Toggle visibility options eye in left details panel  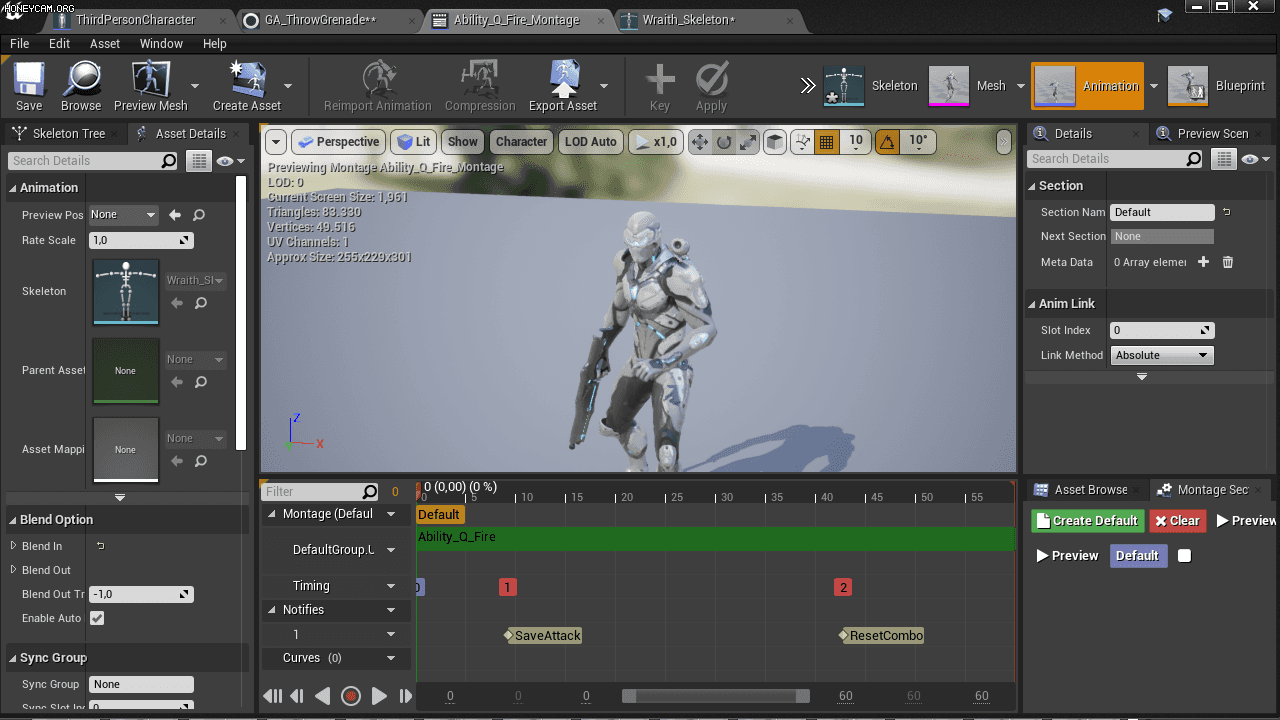tap(229, 161)
